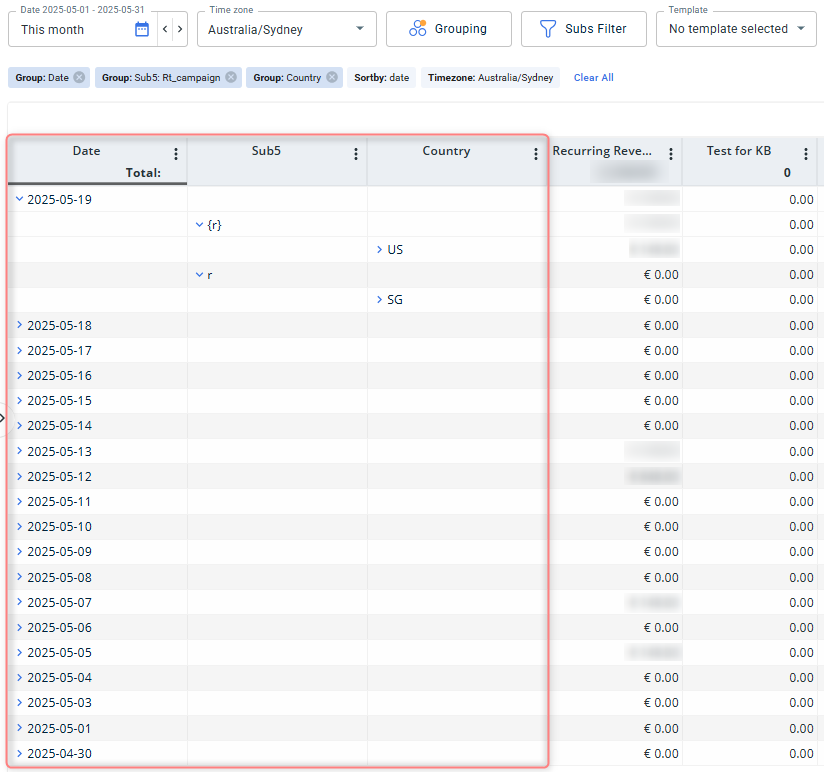Viewport: 824px width, 772px height.
Task: Click the Timezone: Australia/Sydney chip
Action: 490,77
